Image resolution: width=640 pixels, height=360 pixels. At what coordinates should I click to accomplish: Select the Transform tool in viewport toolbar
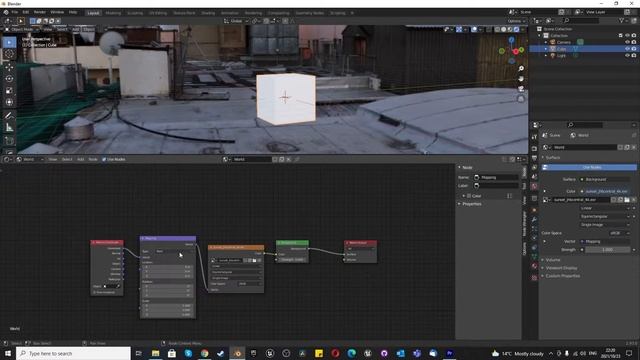(x=9, y=102)
